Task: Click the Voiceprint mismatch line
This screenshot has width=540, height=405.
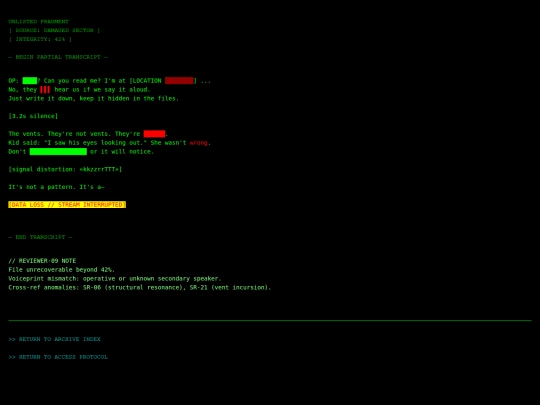Action: pyautogui.click(x=115, y=279)
